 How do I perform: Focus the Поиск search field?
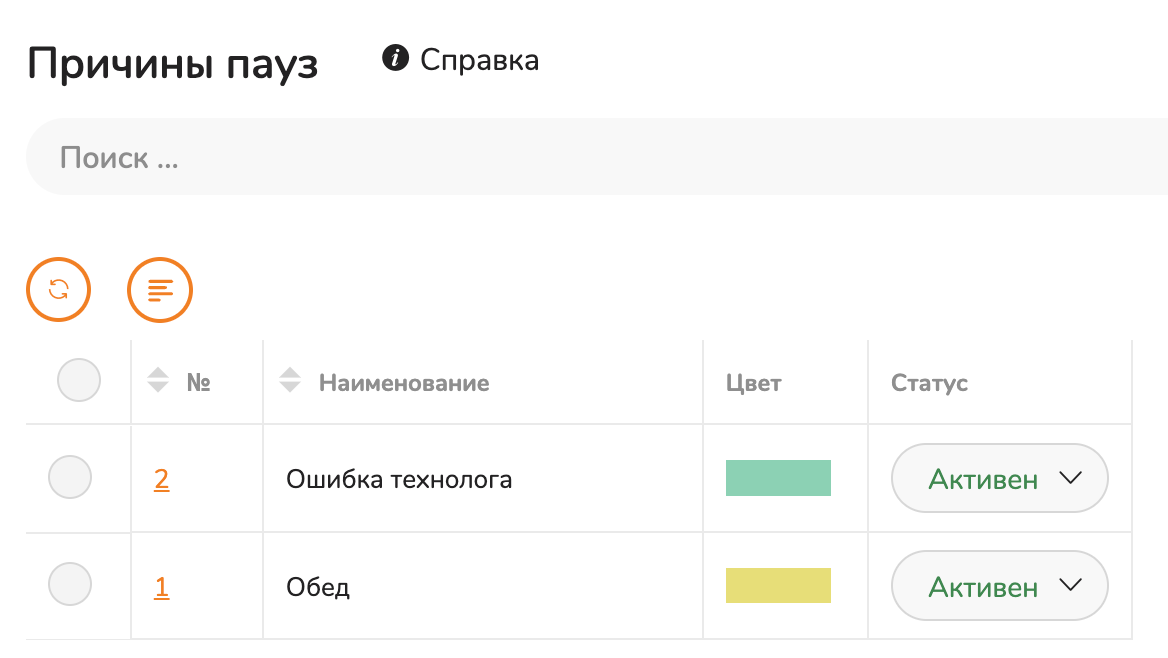point(597,156)
